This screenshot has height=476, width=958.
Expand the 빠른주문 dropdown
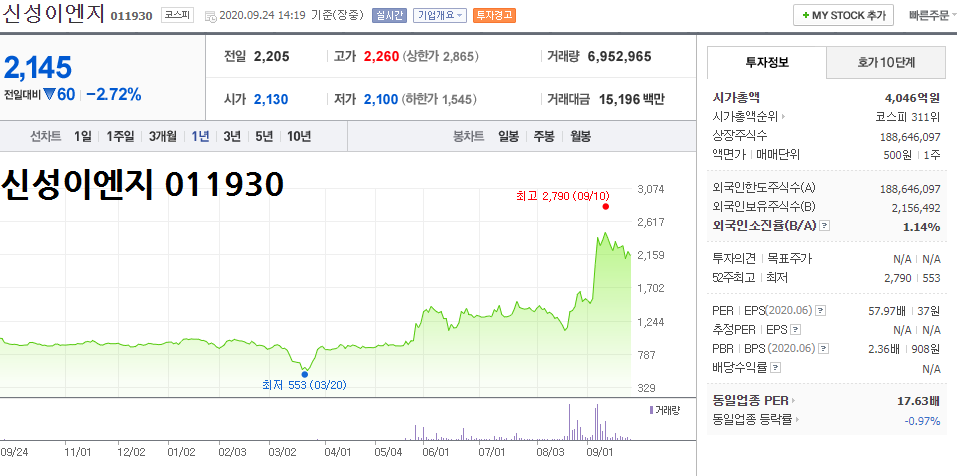932,15
